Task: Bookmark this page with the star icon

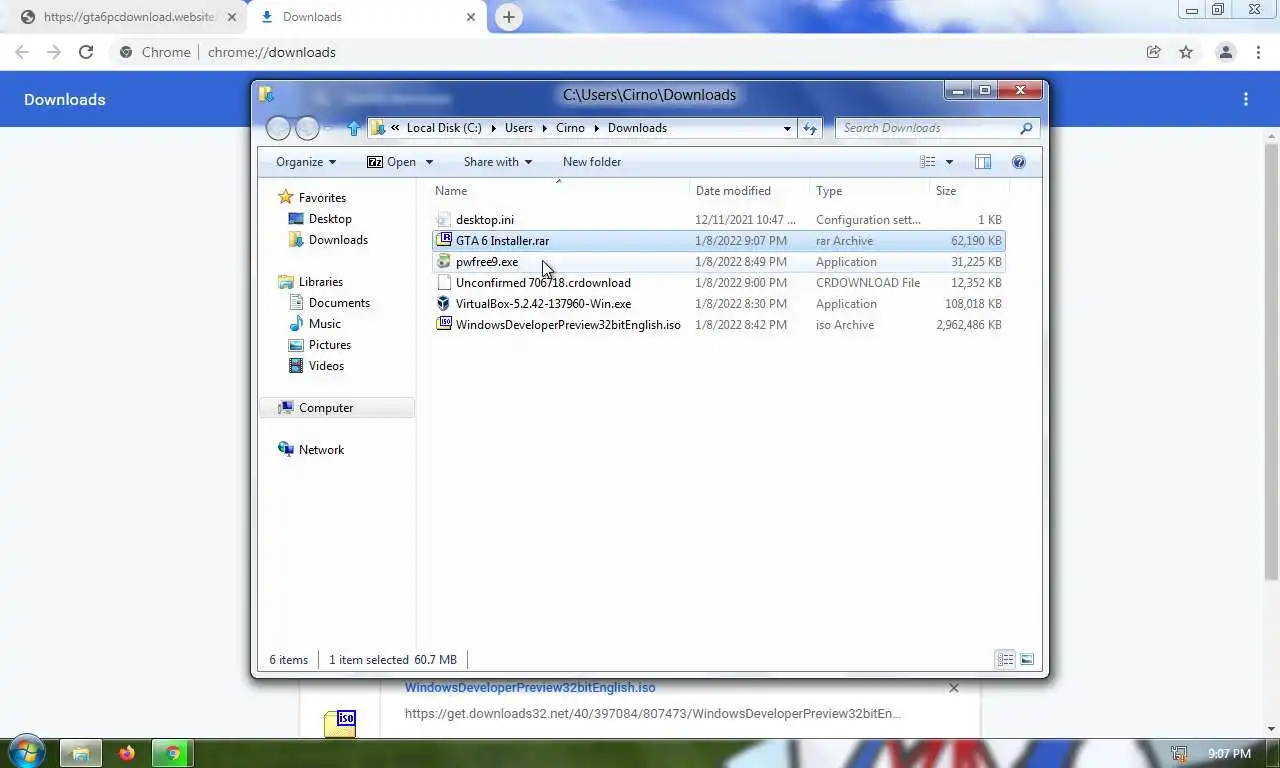Action: coord(1186,52)
